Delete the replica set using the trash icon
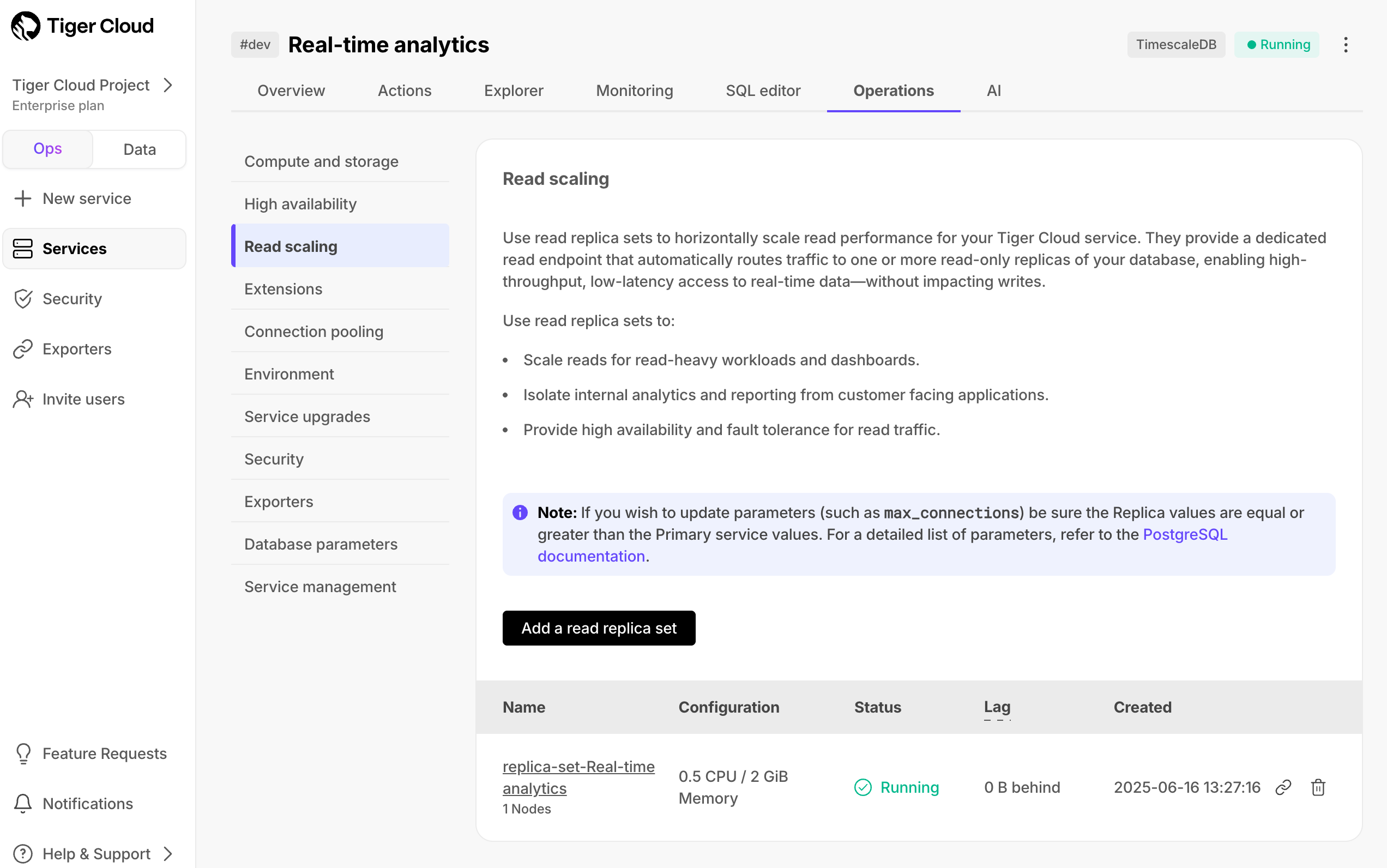The width and height of the screenshot is (1387, 868). coord(1318,787)
